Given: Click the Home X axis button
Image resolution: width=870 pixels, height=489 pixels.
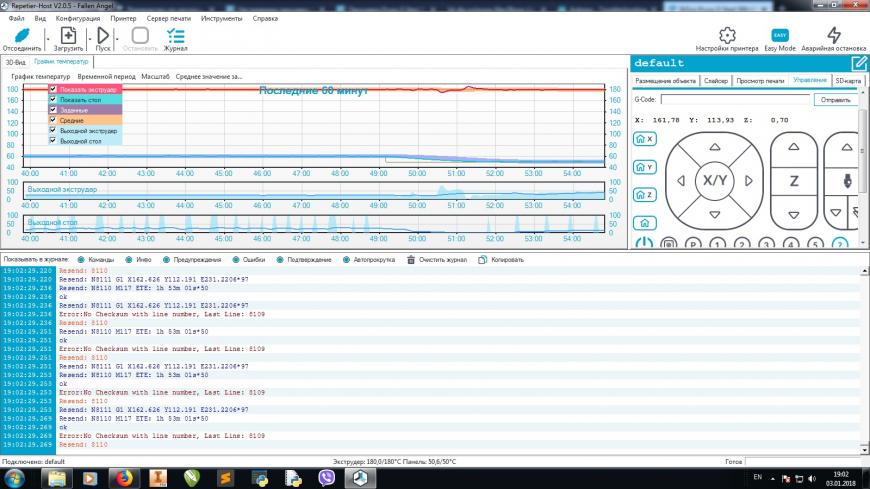Looking at the screenshot, I should click(645, 139).
